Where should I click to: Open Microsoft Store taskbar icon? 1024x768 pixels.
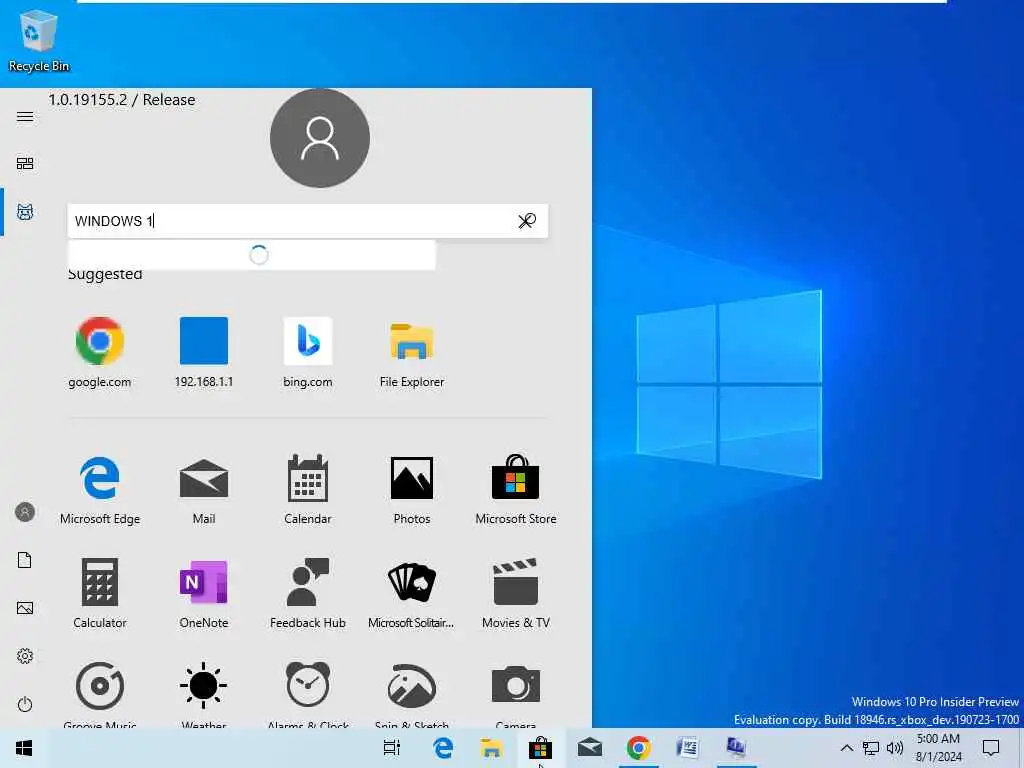(540, 748)
